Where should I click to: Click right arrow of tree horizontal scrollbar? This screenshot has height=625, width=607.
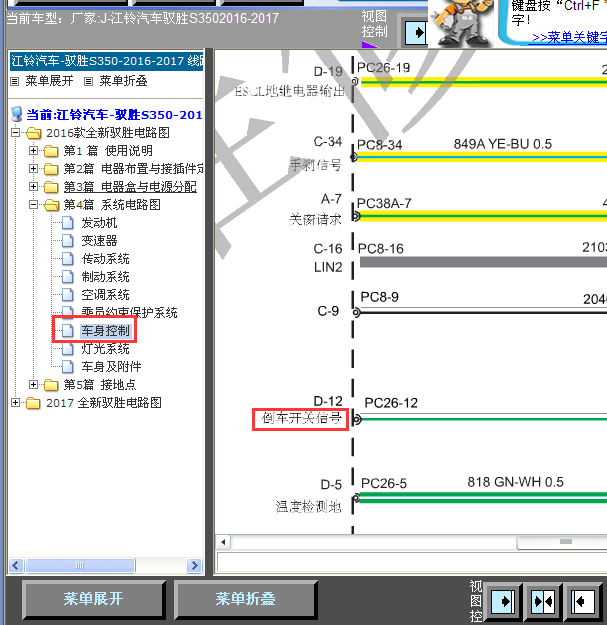click(194, 565)
